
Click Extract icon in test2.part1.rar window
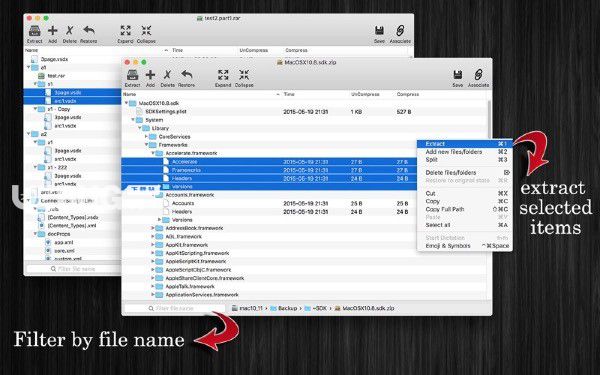34,31
